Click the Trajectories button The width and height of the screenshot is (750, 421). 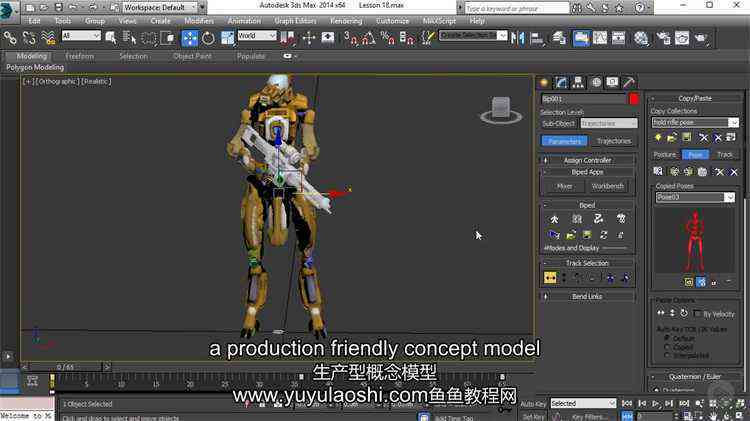click(x=614, y=141)
